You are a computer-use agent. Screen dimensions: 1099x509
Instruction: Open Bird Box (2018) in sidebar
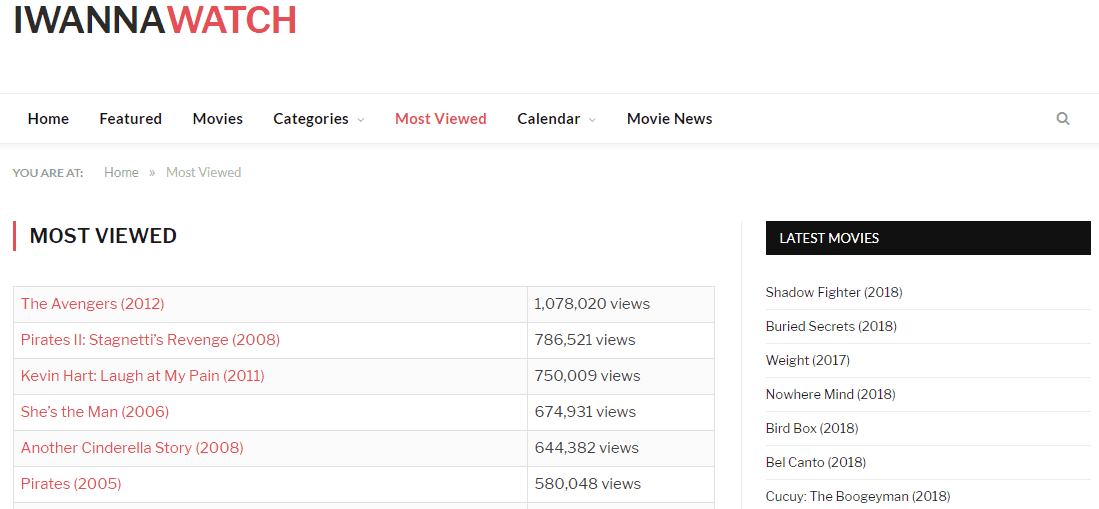coord(812,428)
